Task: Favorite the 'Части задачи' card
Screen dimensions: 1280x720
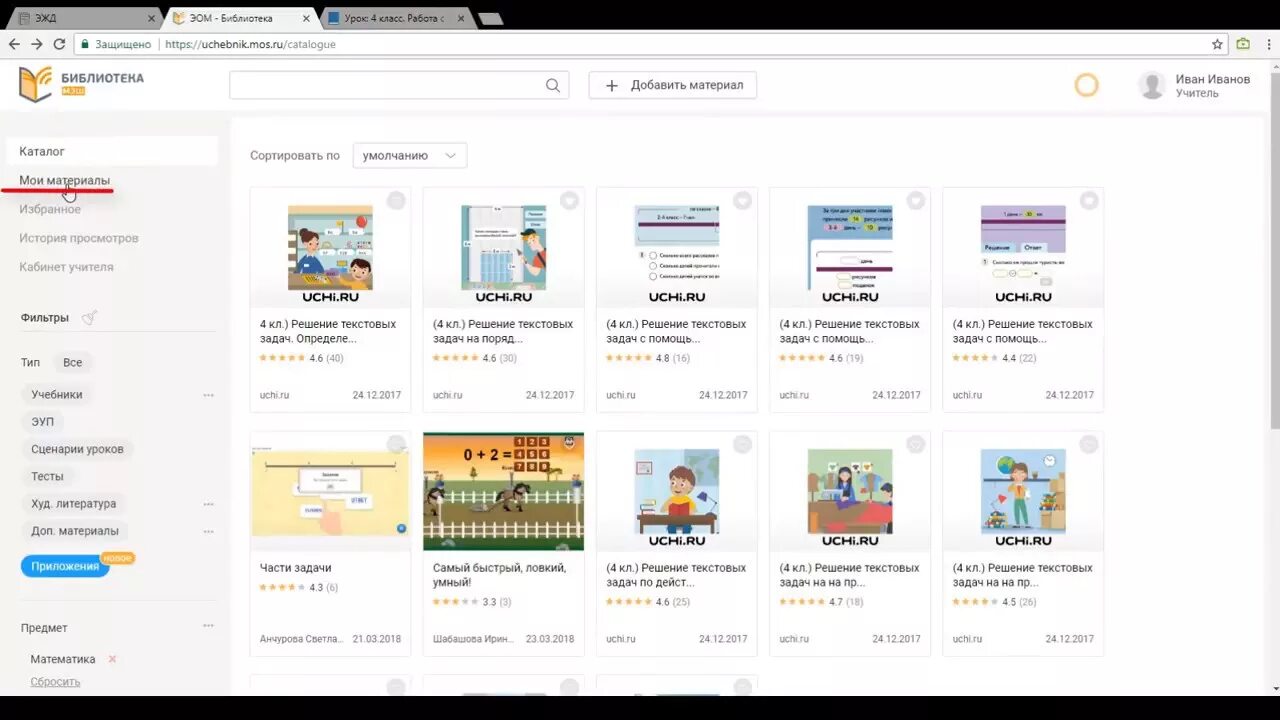Action: coord(396,445)
